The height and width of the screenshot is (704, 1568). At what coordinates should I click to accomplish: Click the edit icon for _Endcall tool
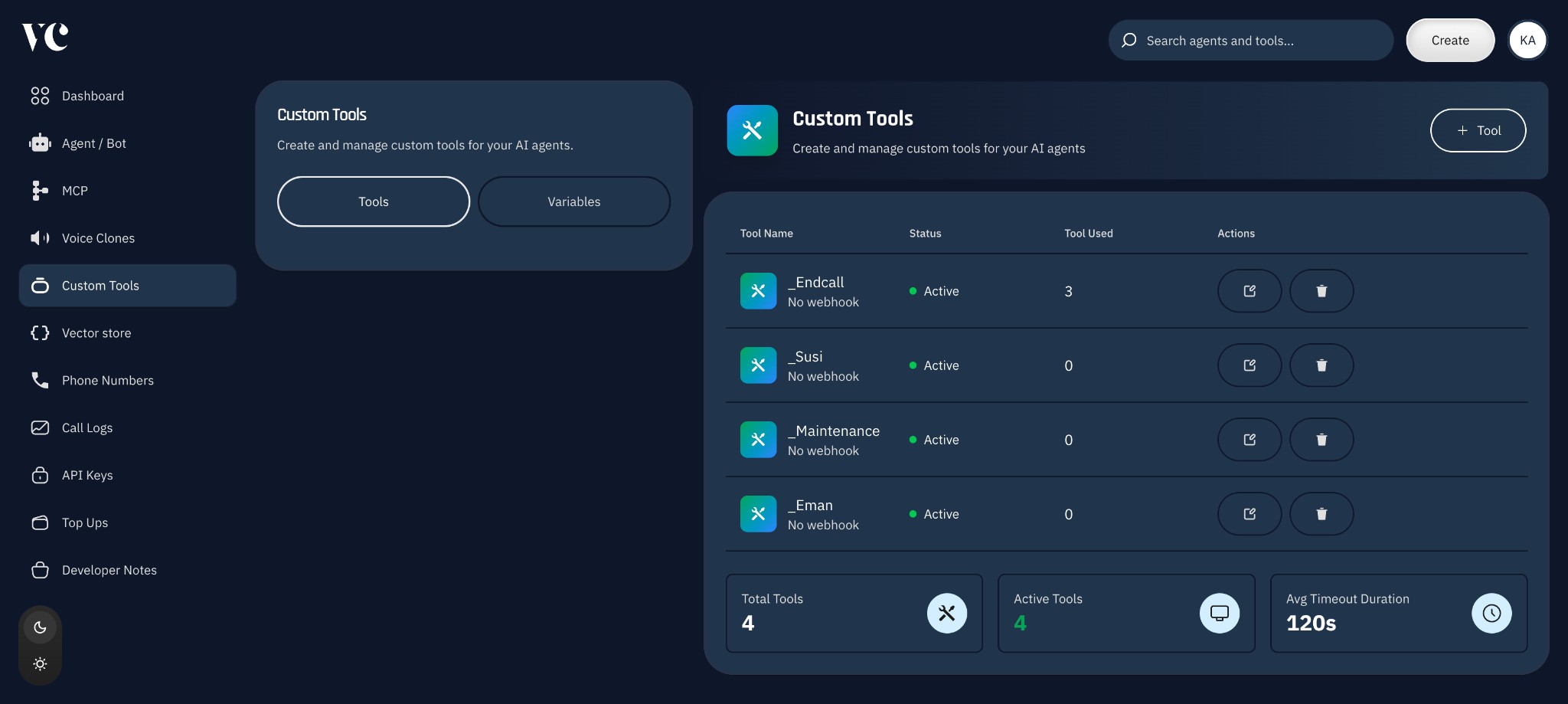1249,291
